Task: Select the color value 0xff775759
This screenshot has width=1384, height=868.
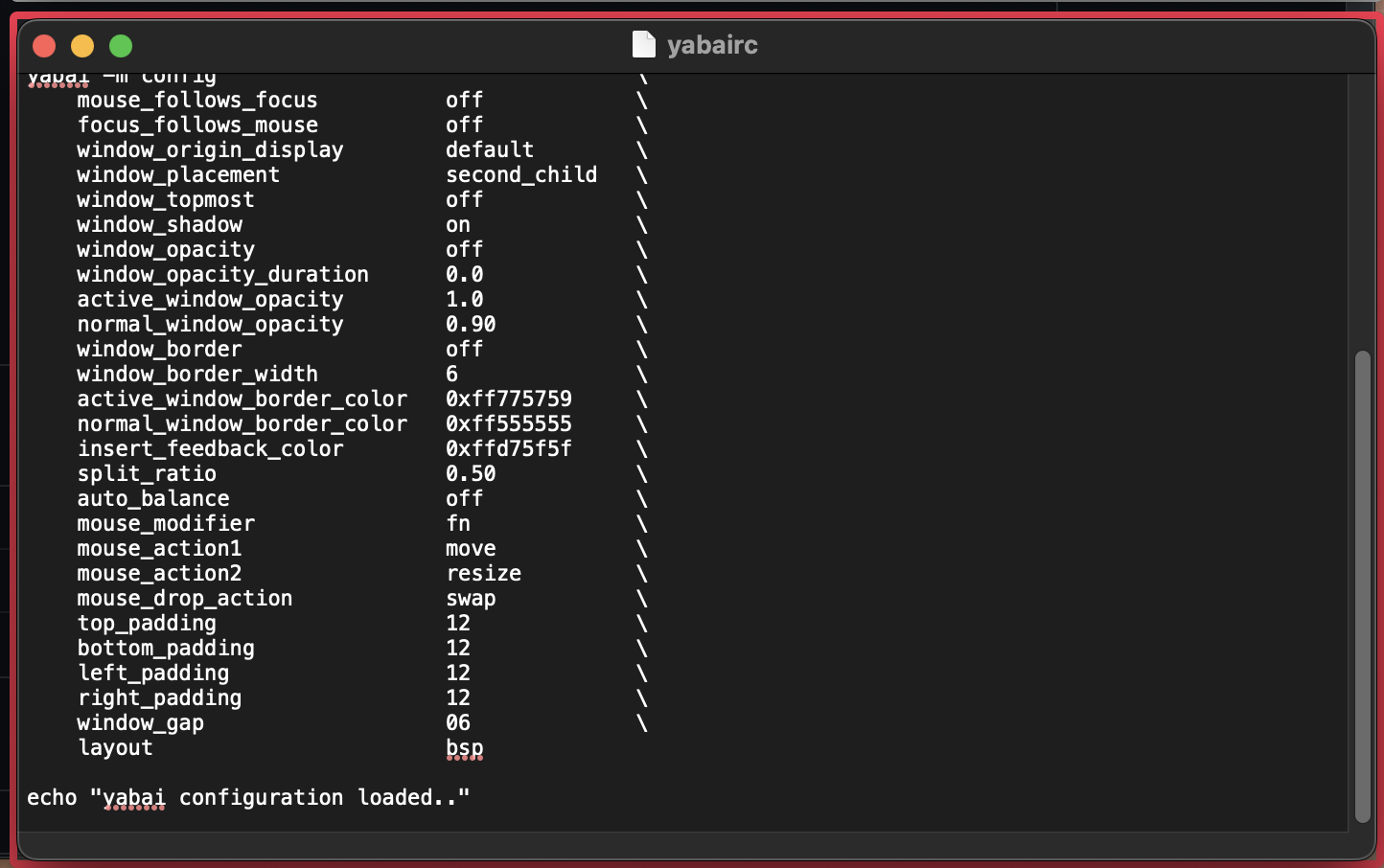Action: (509, 399)
